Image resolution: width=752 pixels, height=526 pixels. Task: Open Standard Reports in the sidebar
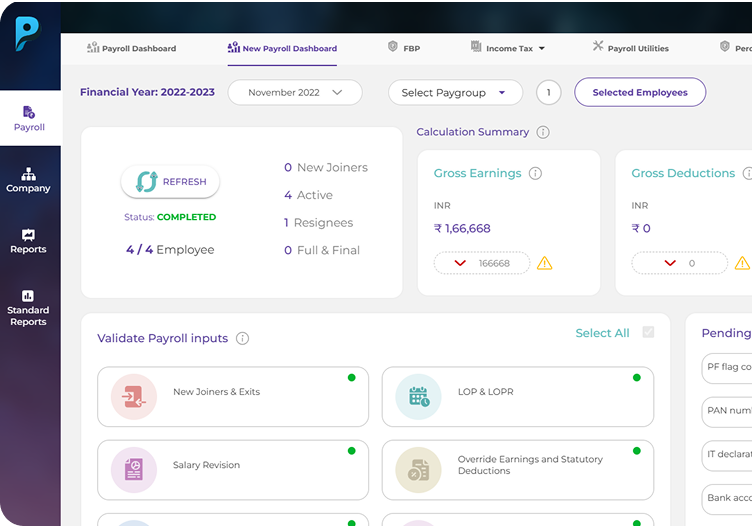coord(28,308)
